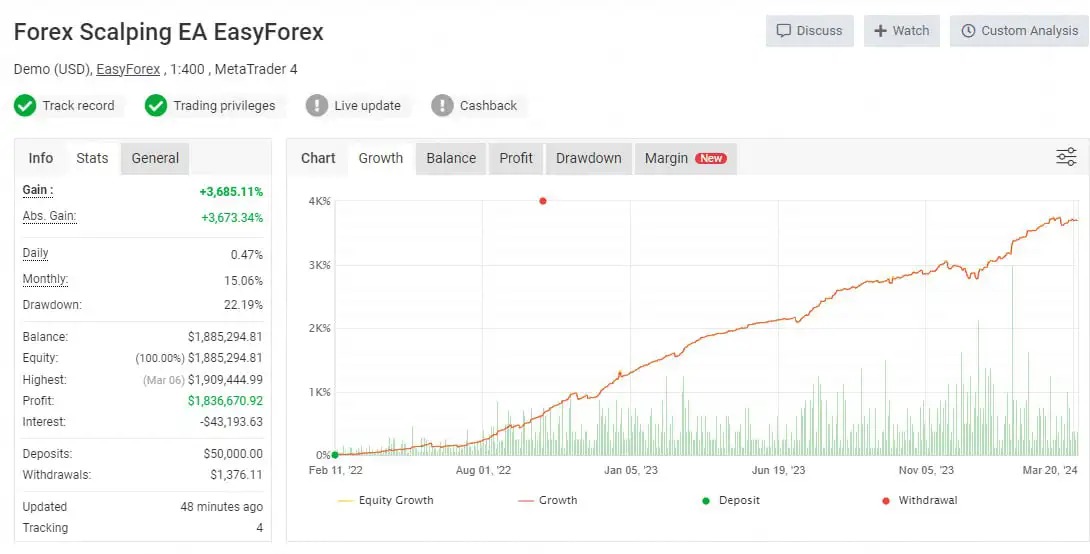Follow the EasyForex broker link
This screenshot has width=1090, height=554.
128,69
